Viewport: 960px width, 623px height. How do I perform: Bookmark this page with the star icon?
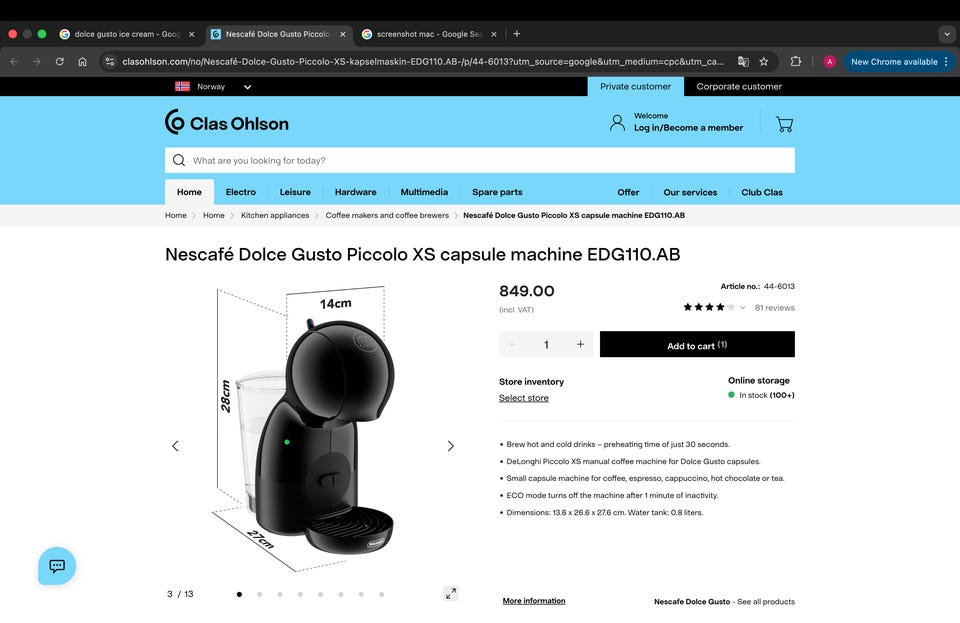coord(763,61)
